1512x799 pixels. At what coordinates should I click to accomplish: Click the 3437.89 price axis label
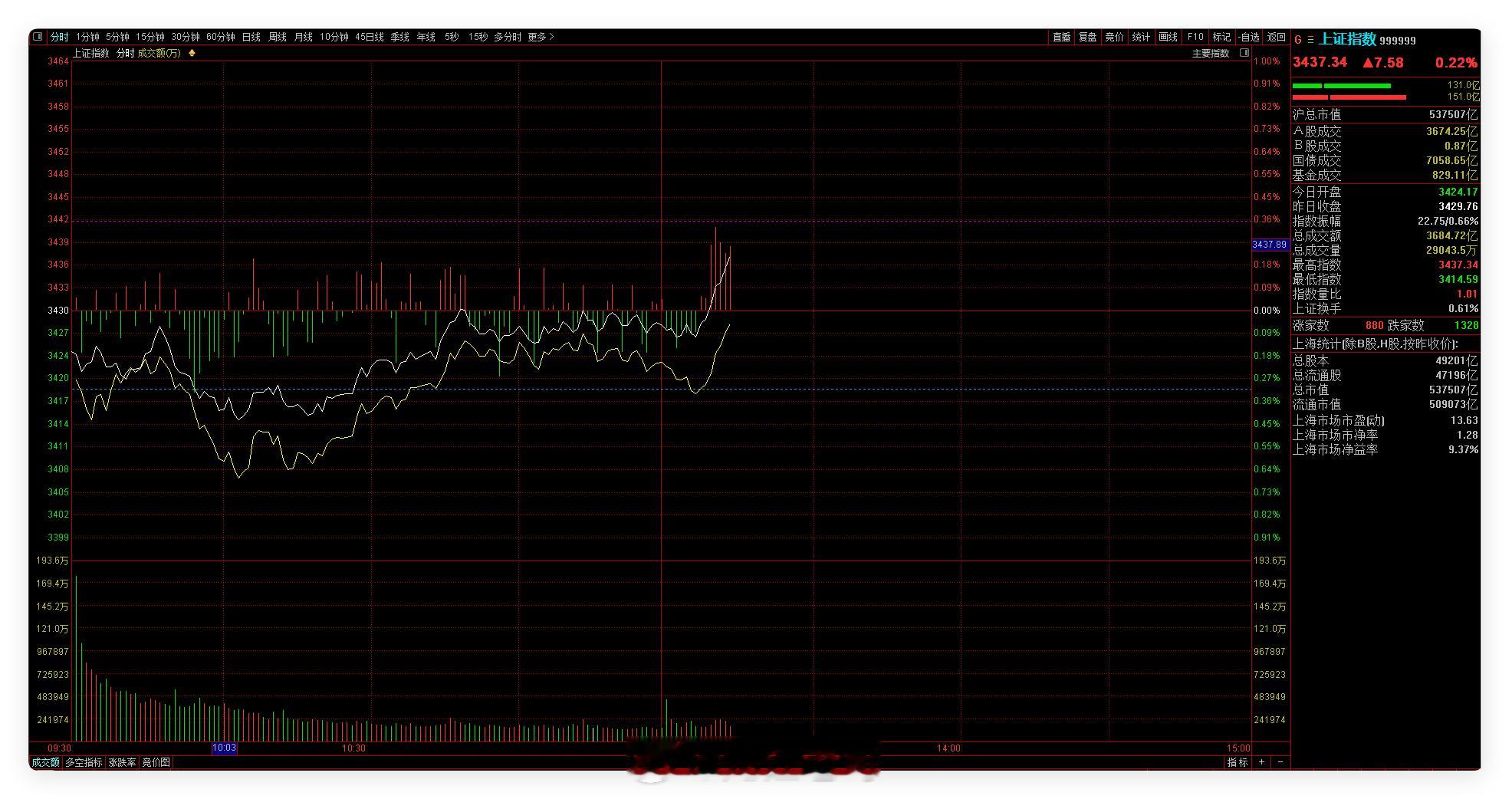[1270, 245]
